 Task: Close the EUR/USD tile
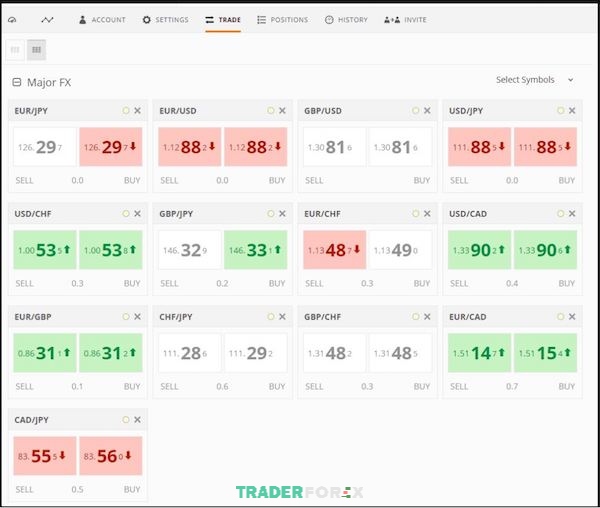point(282,111)
